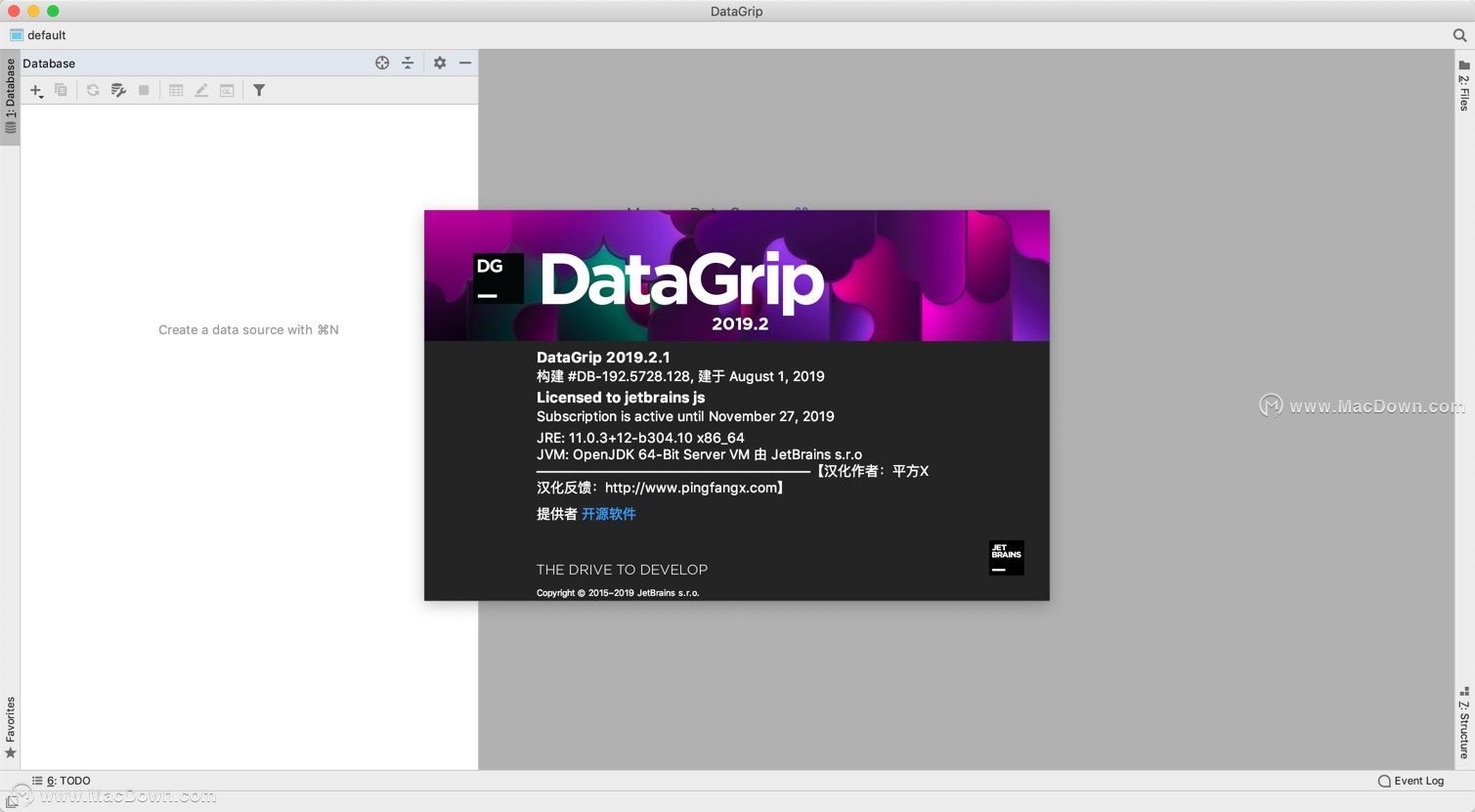Click the JVM: OpenJDK 64-Bit Server line
The image size is (1475, 812).
[x=699, y=454]
